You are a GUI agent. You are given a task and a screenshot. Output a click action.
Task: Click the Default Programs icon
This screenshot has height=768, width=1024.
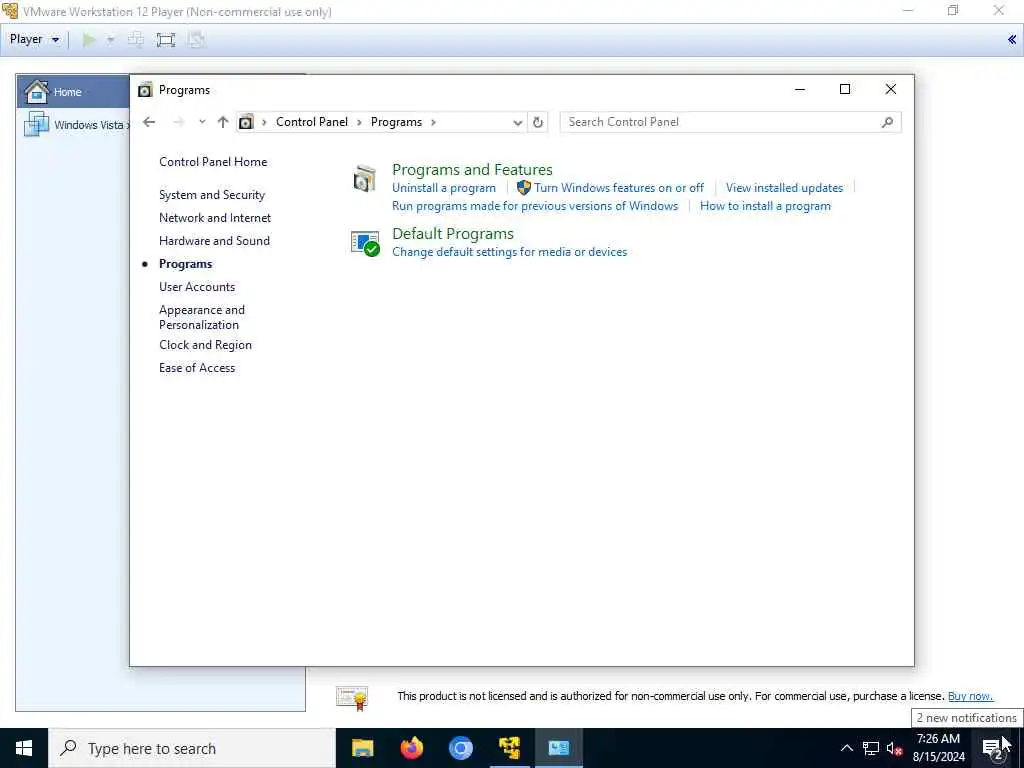(365, 244)
